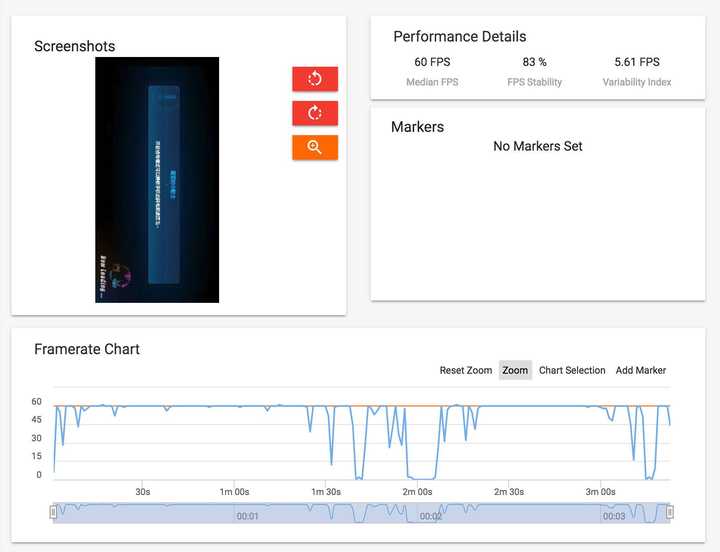The width and height of the screenshot is (720, 552).
Task: Grab the right handle of the range navigator
Action: tap(670, 512)
